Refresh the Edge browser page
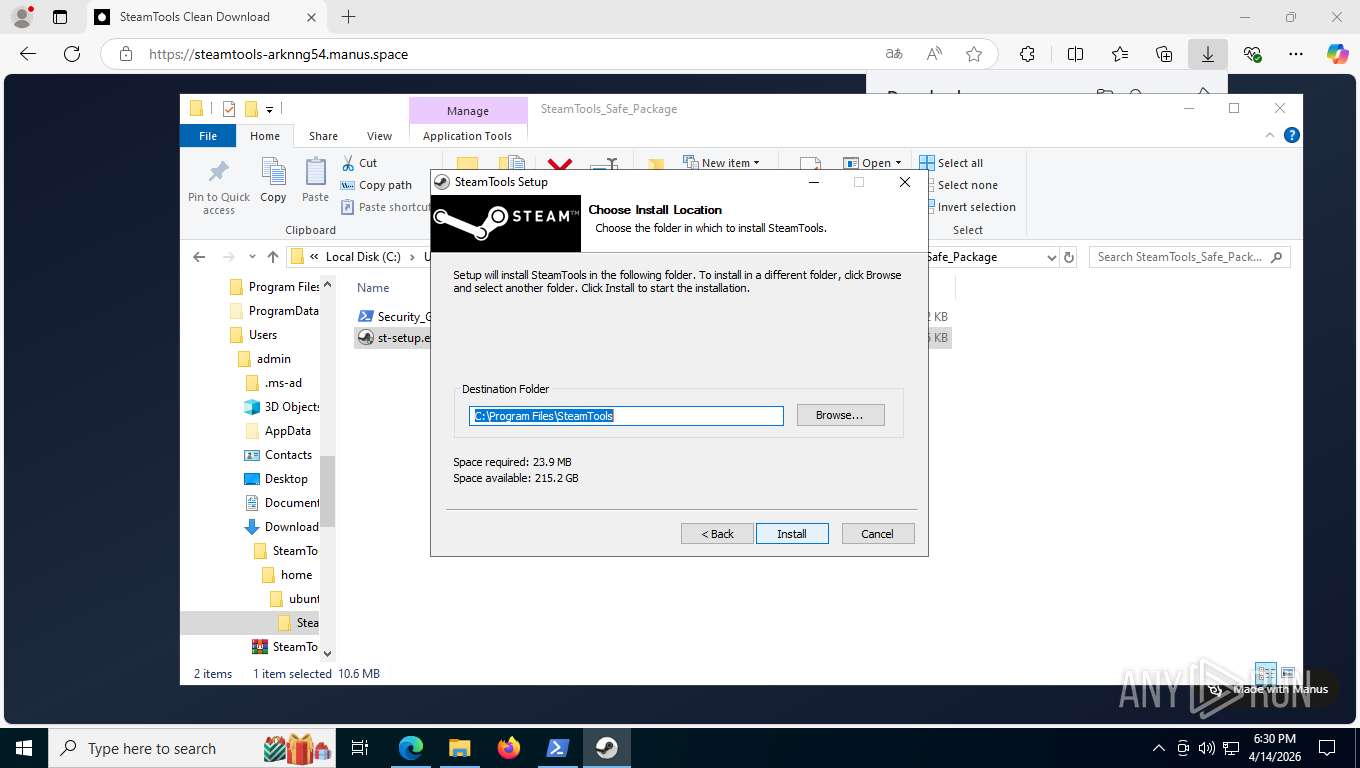 click(x=71, y=54)
